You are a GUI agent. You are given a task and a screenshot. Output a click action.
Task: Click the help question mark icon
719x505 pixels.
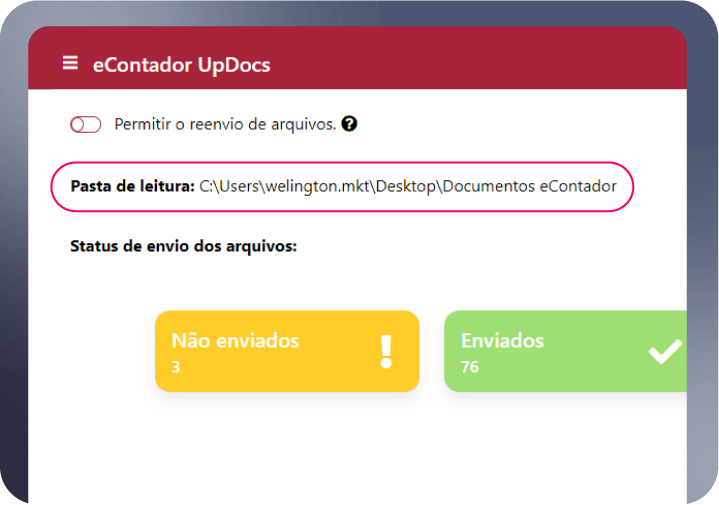349,125
